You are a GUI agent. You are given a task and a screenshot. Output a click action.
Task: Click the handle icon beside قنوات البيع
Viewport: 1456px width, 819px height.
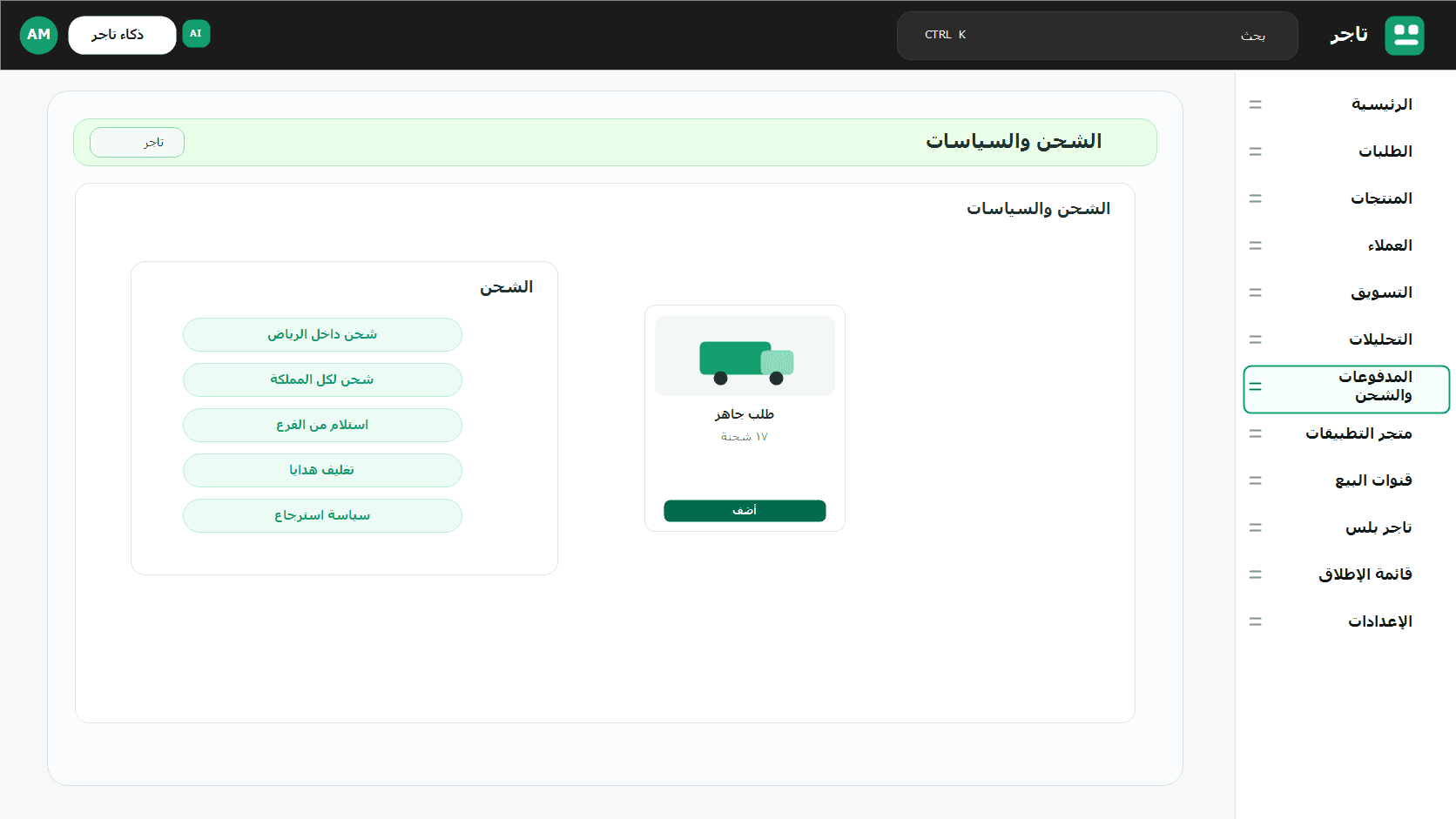click(x=1255, y=480)
